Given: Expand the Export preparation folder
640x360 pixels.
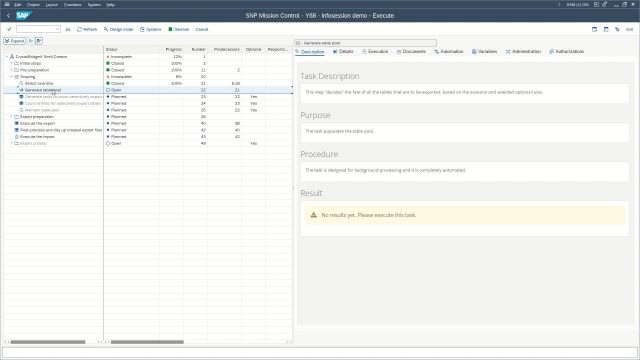Looking at the screenshot, I should point(11,117).
